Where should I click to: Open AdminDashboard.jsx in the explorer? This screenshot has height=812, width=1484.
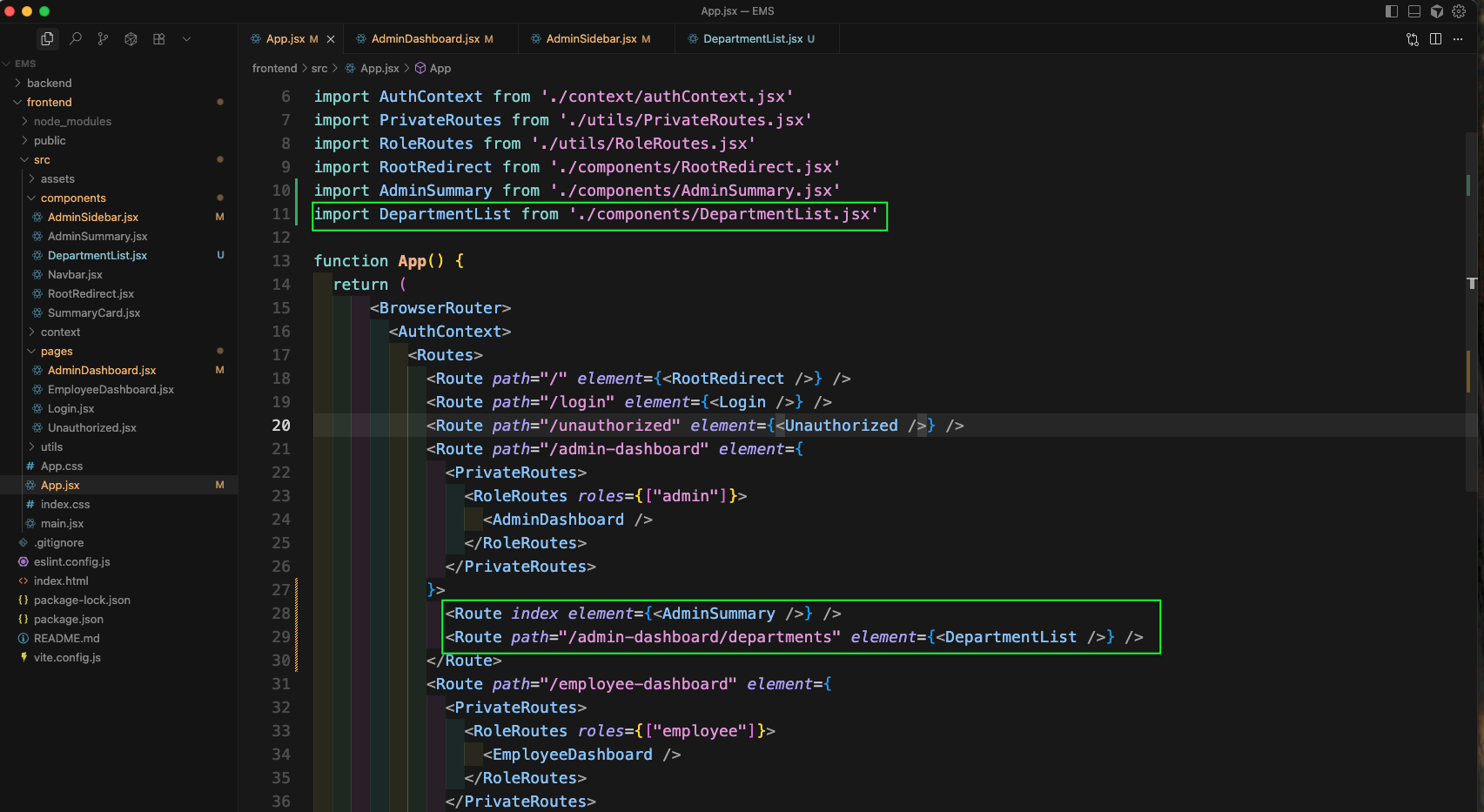pos(118,370)
